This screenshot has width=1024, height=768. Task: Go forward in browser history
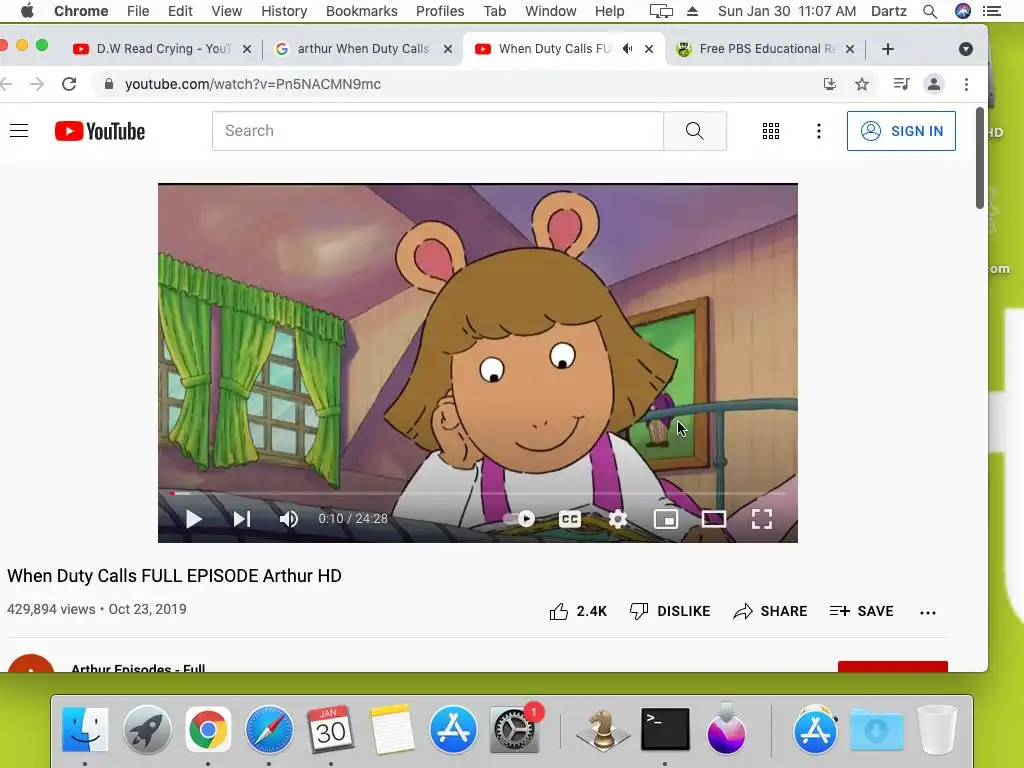[x=37, y=84]
